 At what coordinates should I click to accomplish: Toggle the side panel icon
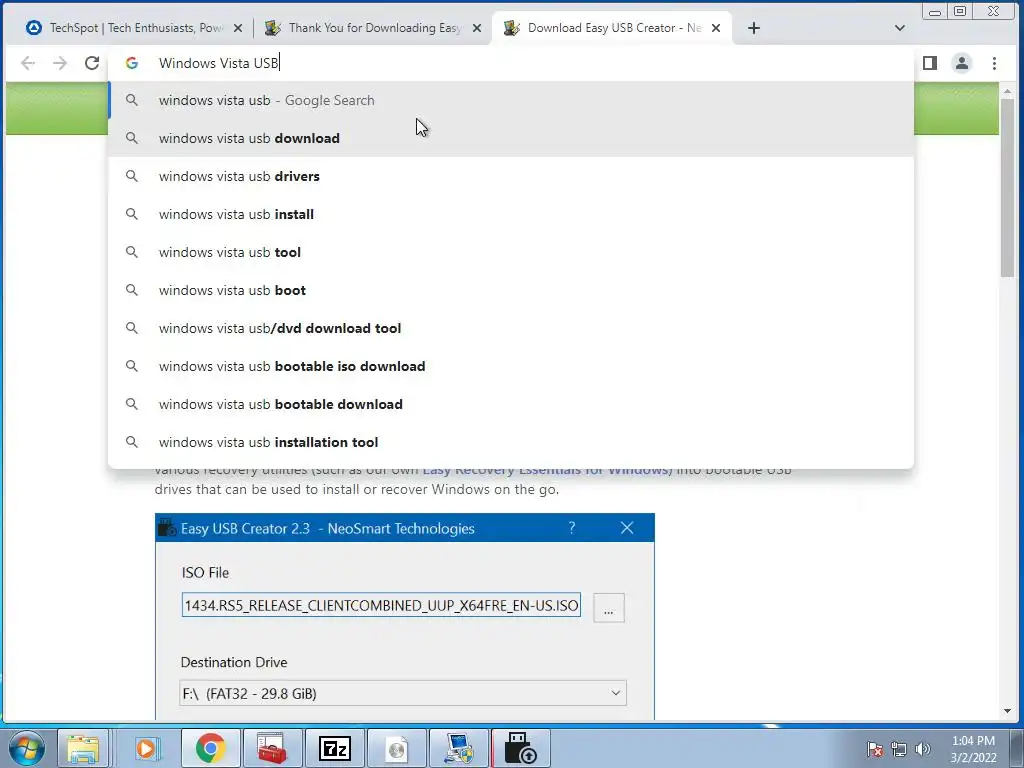[930, 63]
